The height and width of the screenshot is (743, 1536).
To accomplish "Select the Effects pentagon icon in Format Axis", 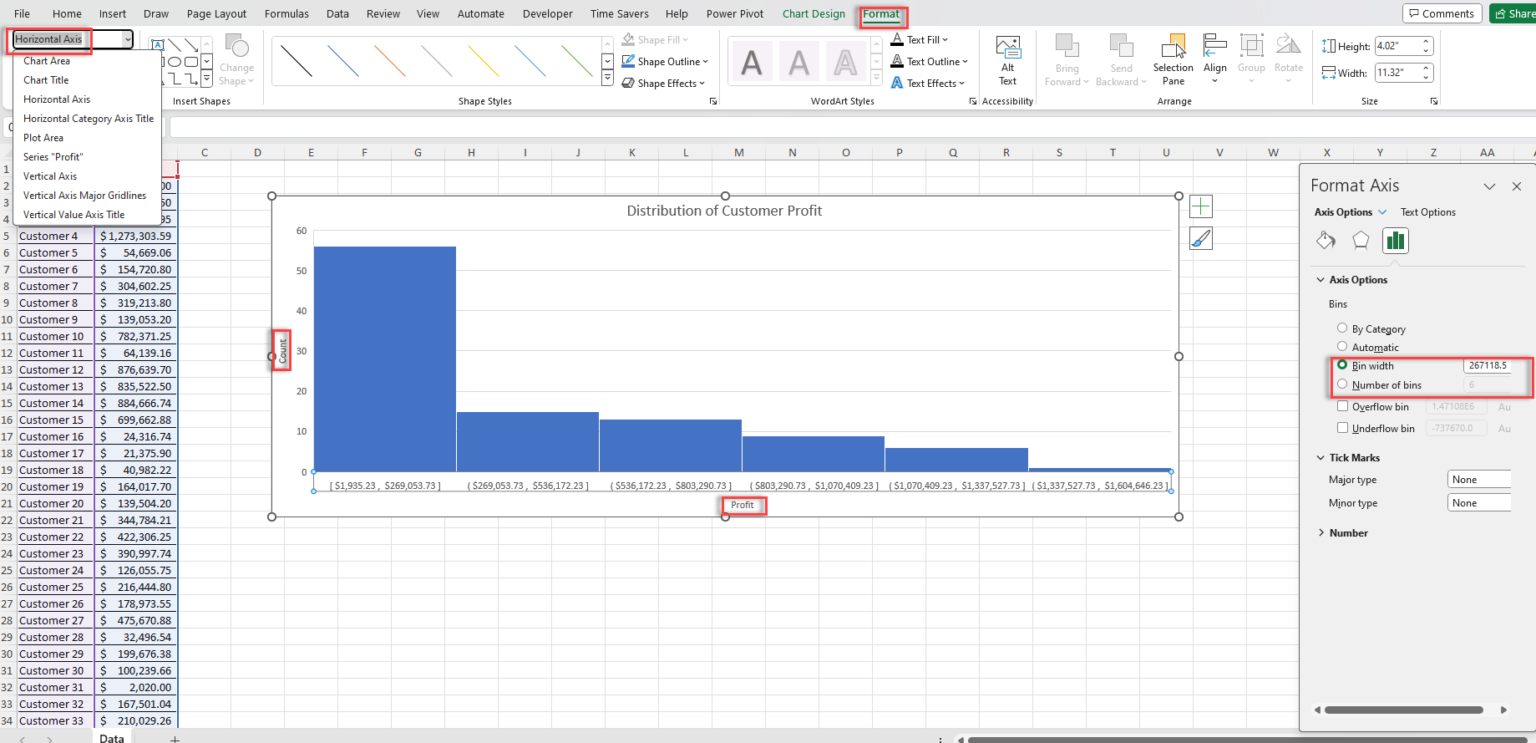I will click(1360, 240).
